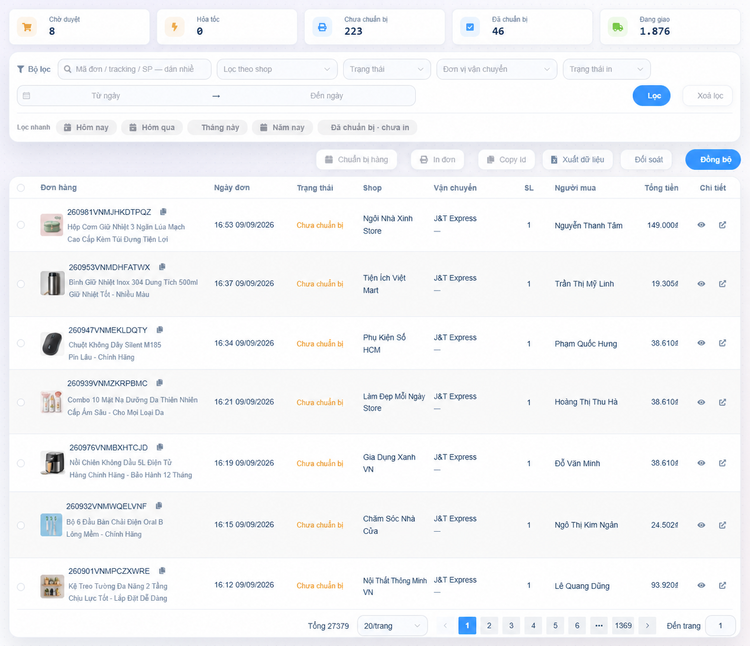Copy order ID 260953VNMDHFATWX

click(x=162, y=267)
